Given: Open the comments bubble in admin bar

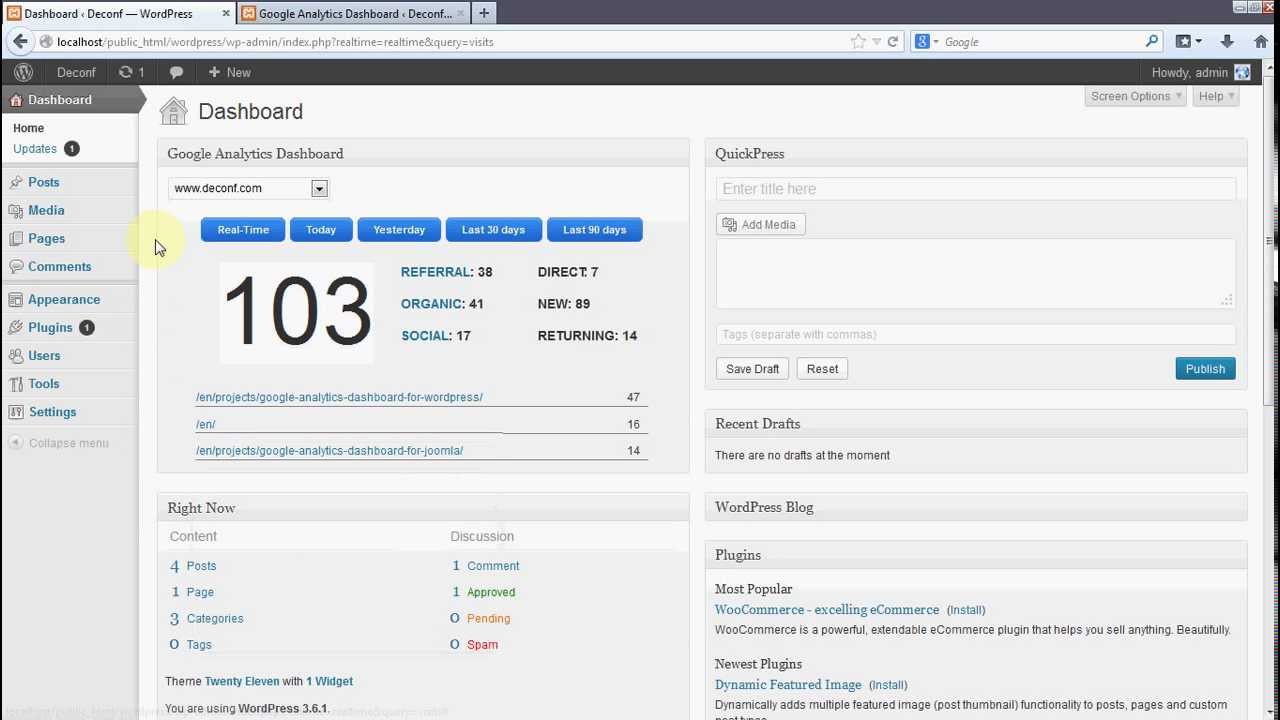Looking at the screenshot, I should (x=176, y=72).
